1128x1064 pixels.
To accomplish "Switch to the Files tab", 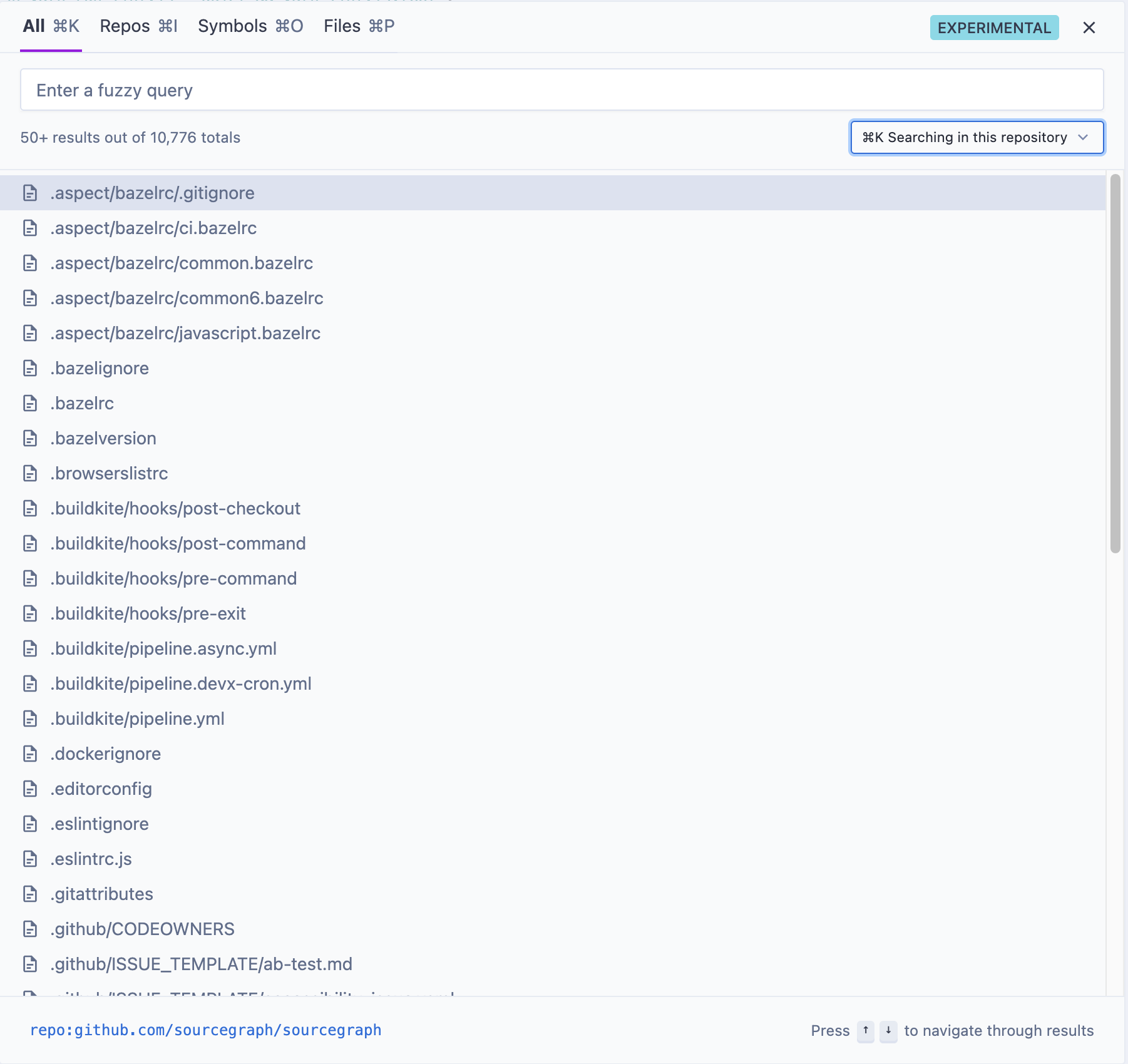I will point(359,26).
